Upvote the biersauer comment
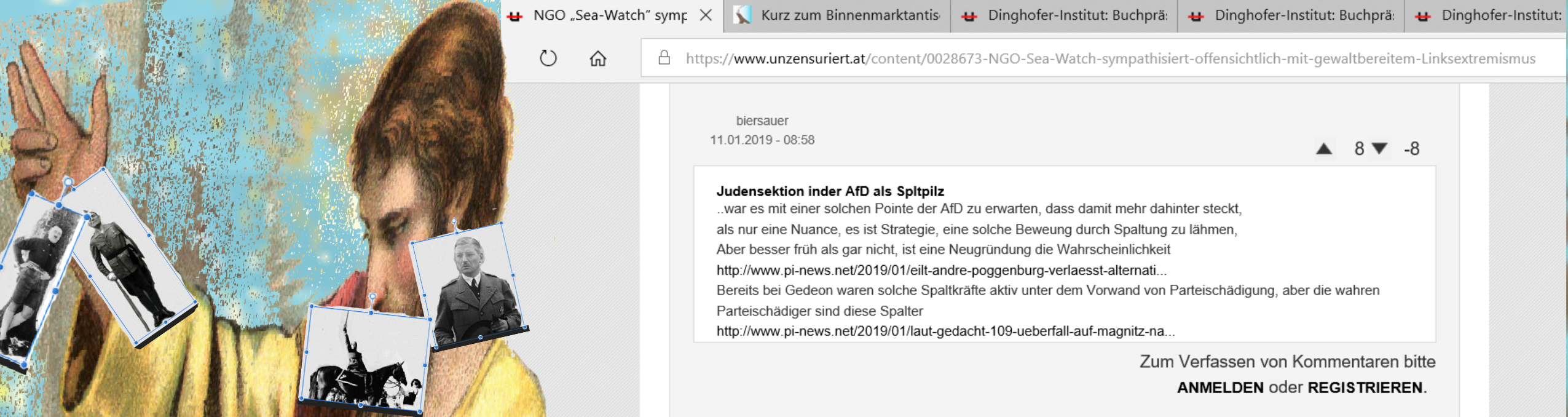The width and height of the screenshot is (1568, 417). click(x=1324, y=149)
